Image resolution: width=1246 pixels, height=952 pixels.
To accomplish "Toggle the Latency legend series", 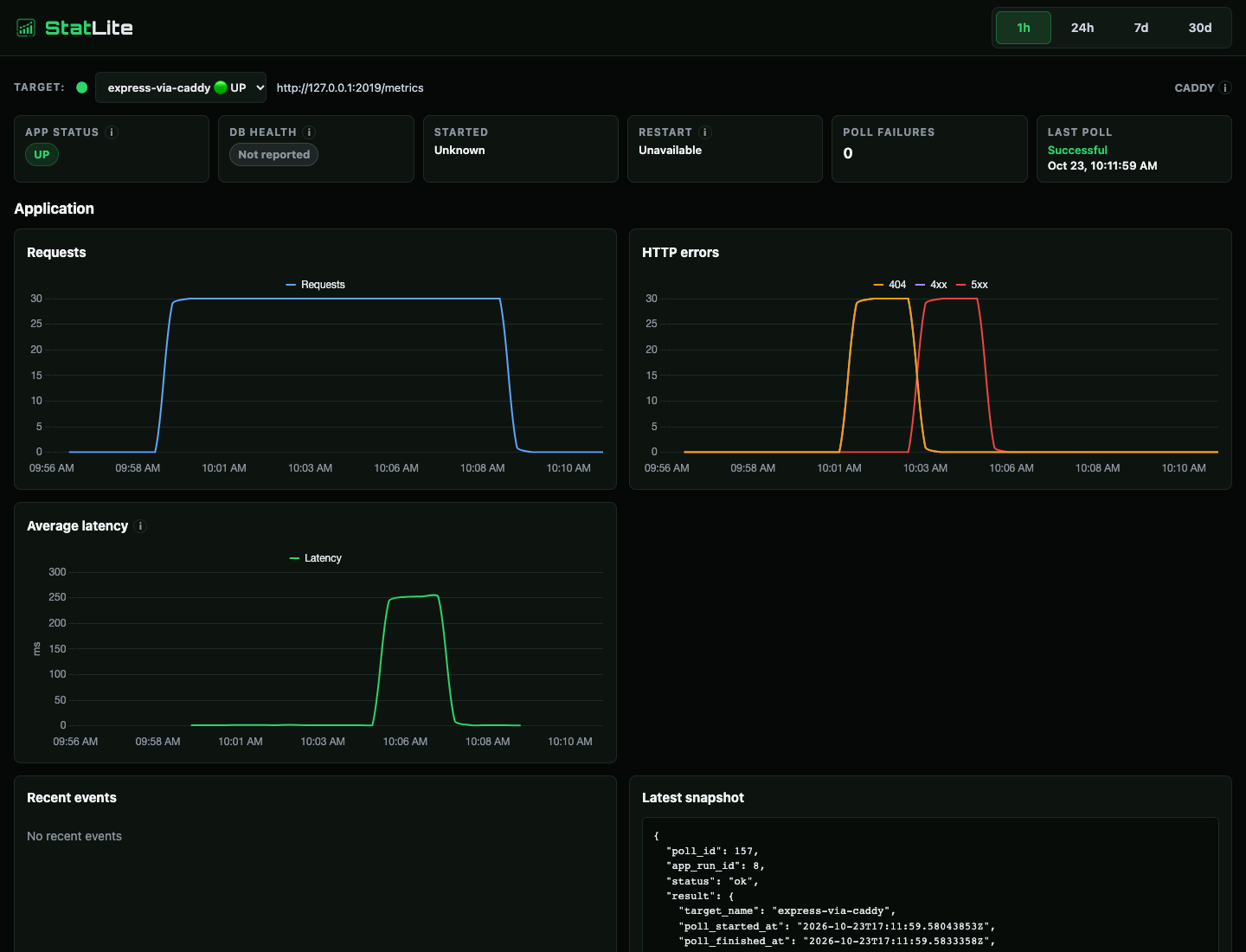I will (x=315, y=558).
